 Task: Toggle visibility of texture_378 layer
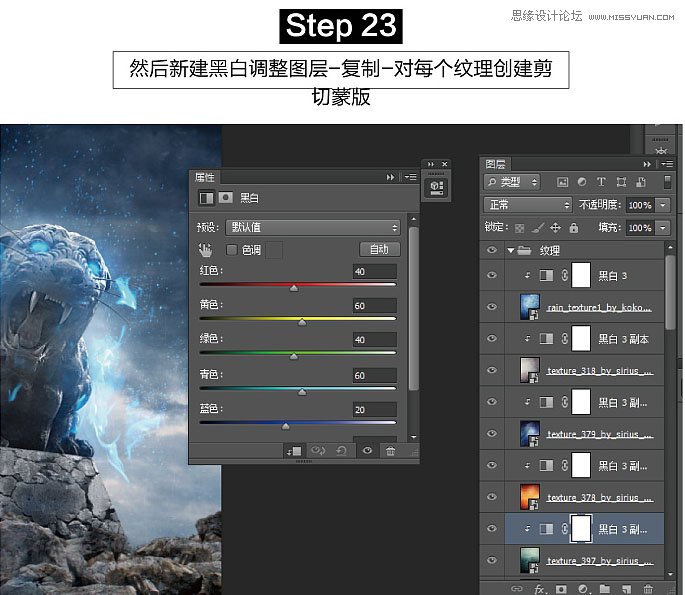pyautogui.click(x=491, y=496)
